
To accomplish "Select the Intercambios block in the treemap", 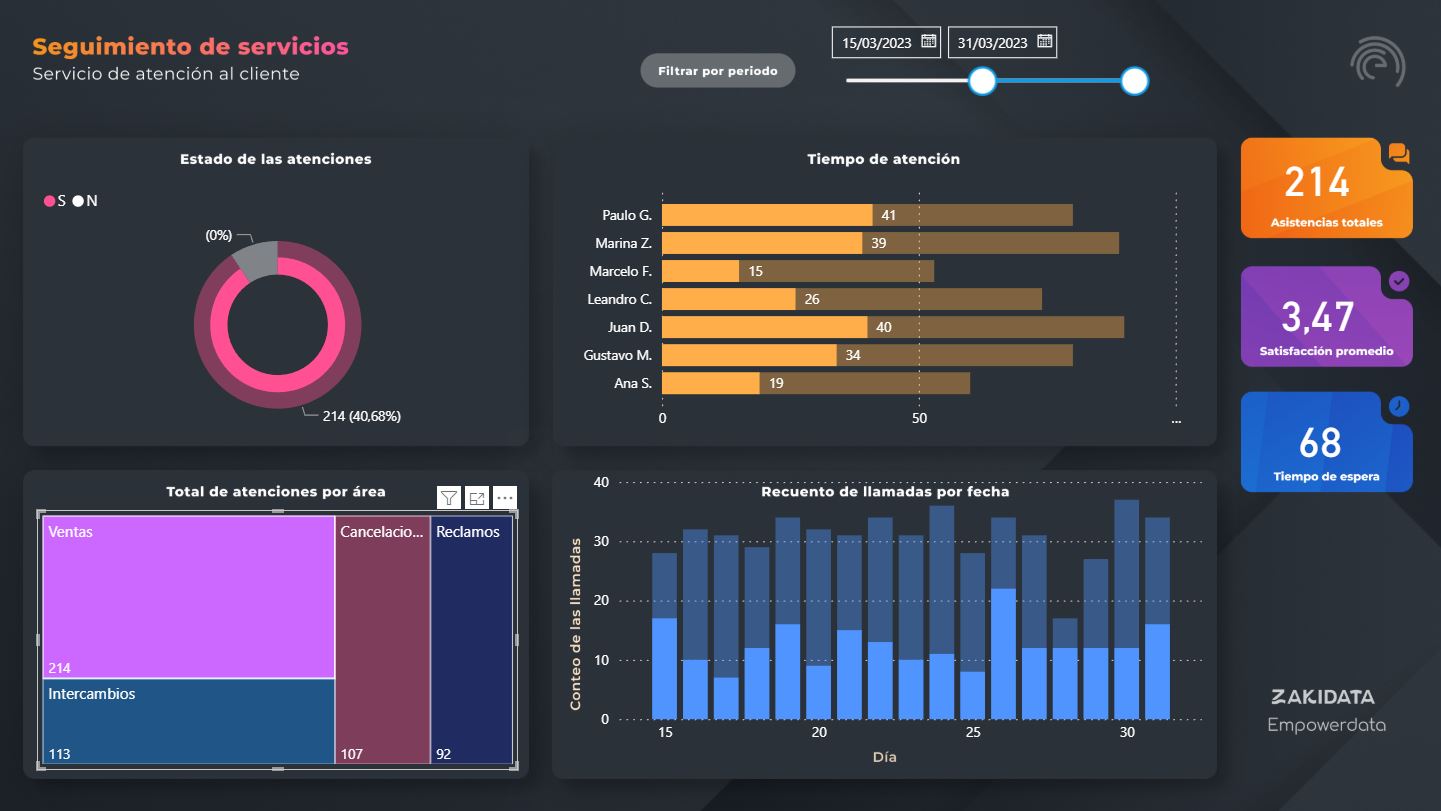I will 189,722.
